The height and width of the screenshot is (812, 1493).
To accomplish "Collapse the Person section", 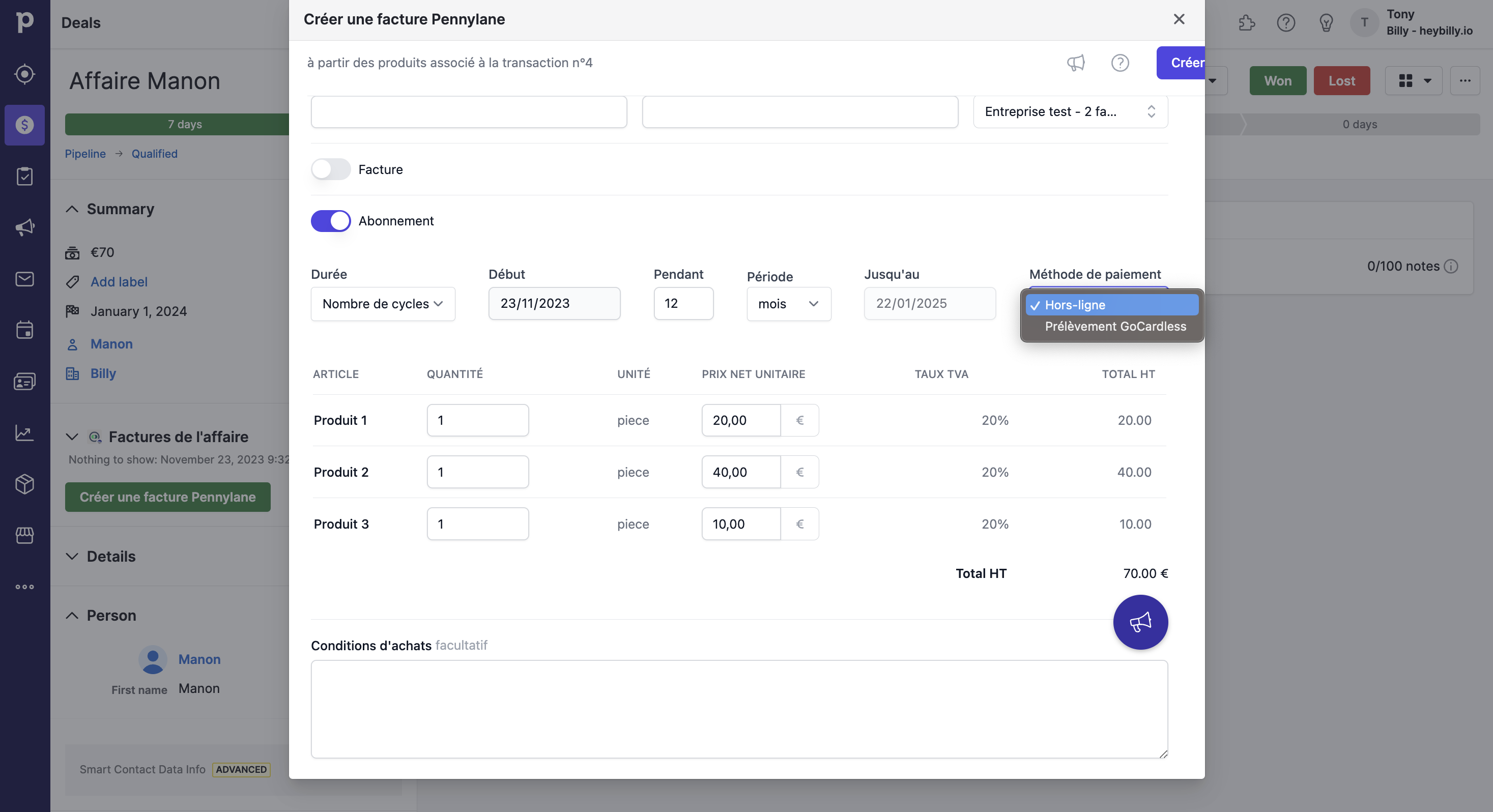I will 72,616.
